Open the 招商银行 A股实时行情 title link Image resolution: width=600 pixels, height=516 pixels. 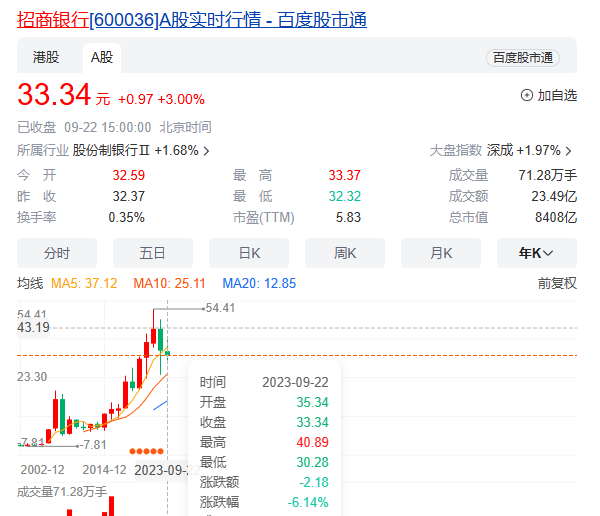tap(192, 20)
